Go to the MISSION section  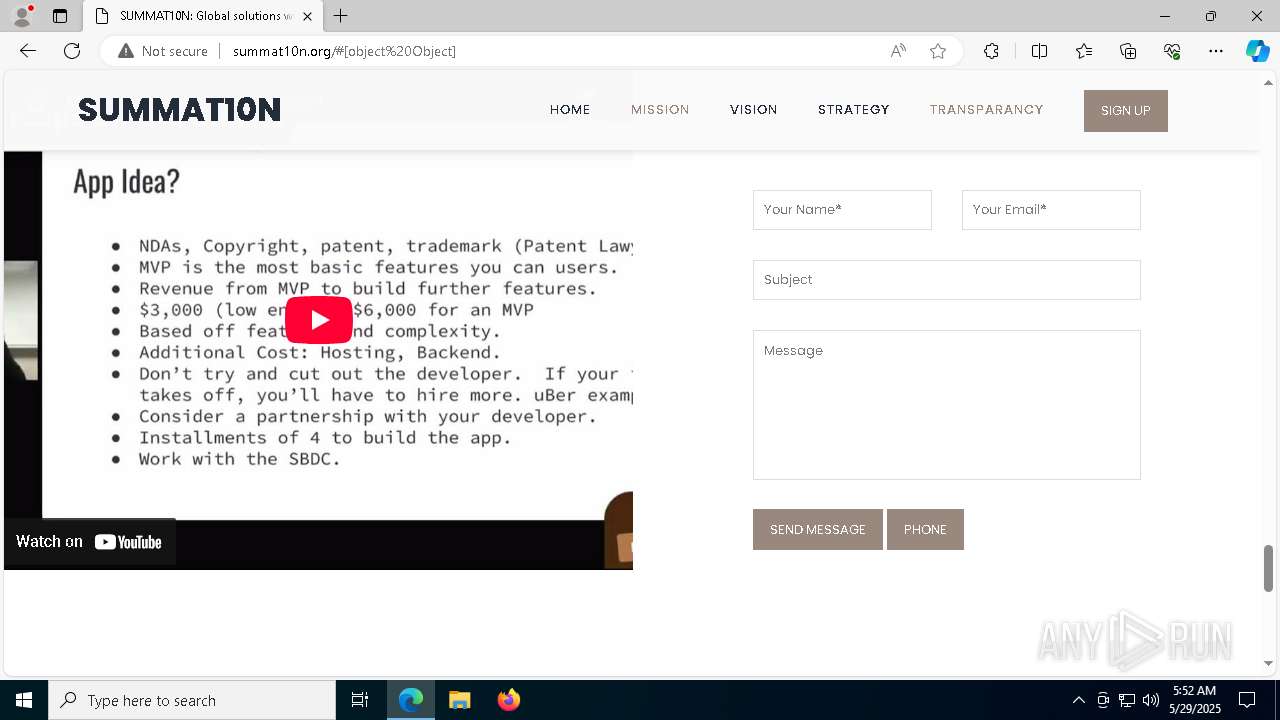660,110
